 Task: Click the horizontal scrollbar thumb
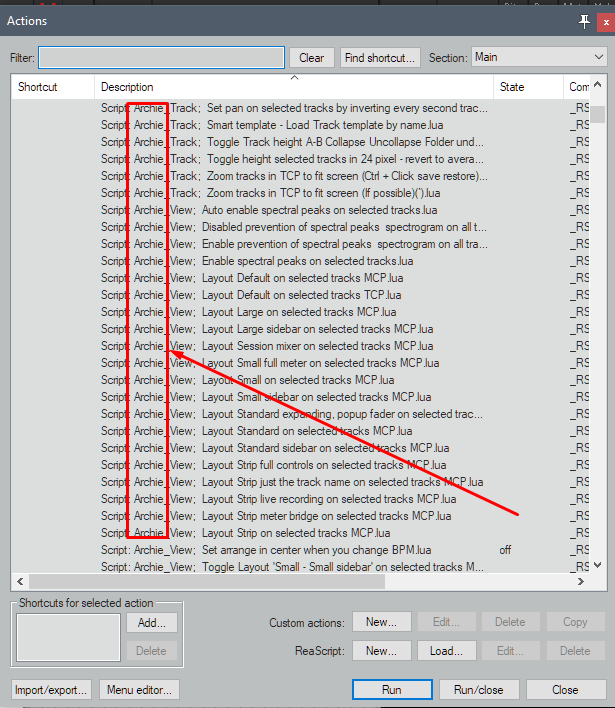(x=207, y=582)
